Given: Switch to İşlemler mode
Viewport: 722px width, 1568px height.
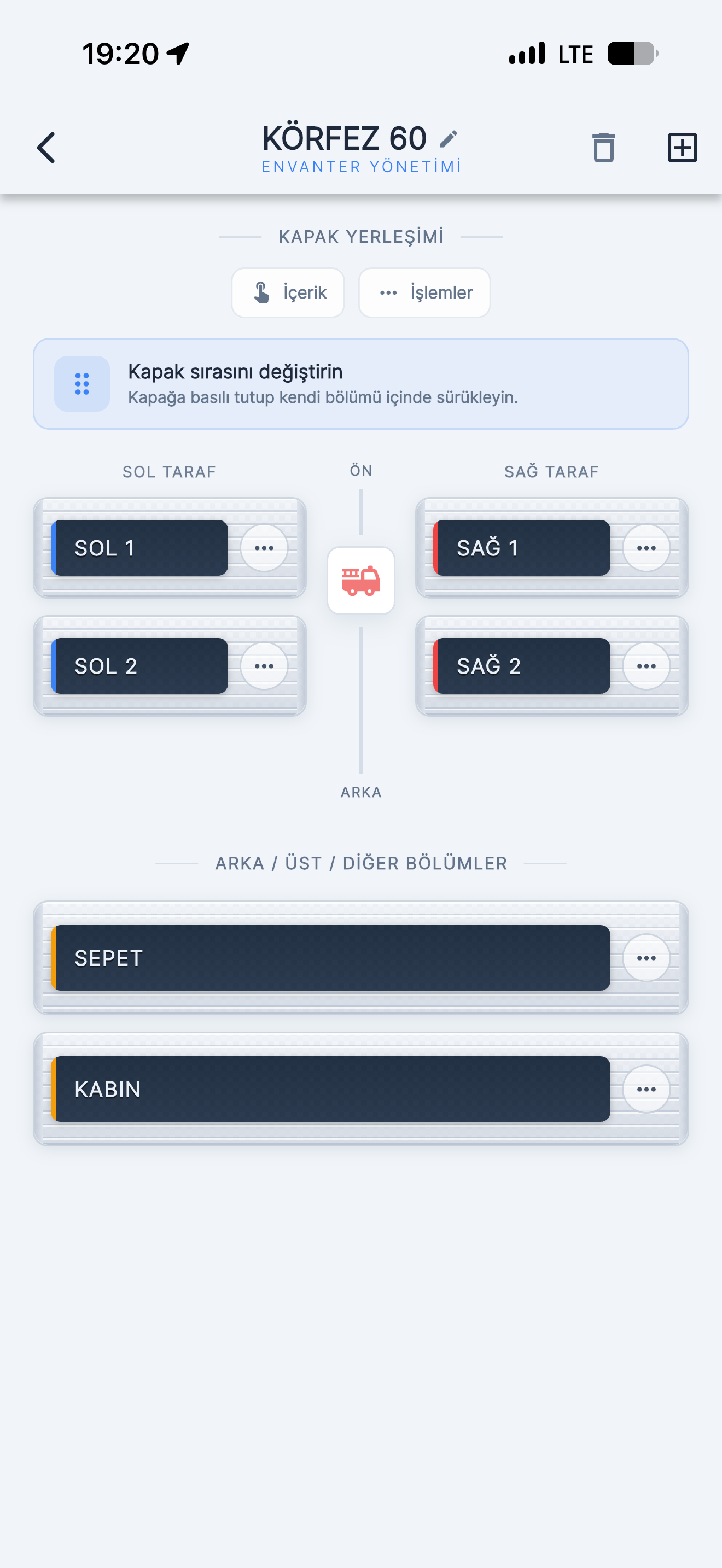Looking at the screenshot, I should pyautogui.click(x=424, y=293).
